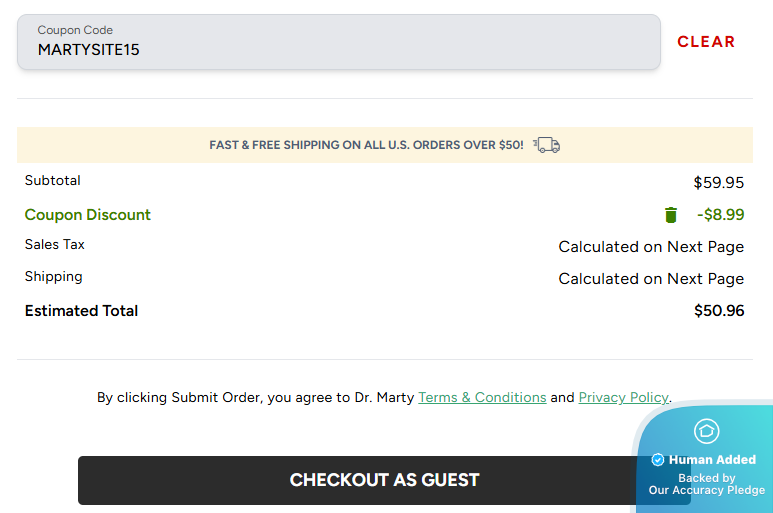Click the Our Accuracy Pledge text
The height and width of the screenshot is (513, 773).
pyautogui.click(x=706, y=490)
